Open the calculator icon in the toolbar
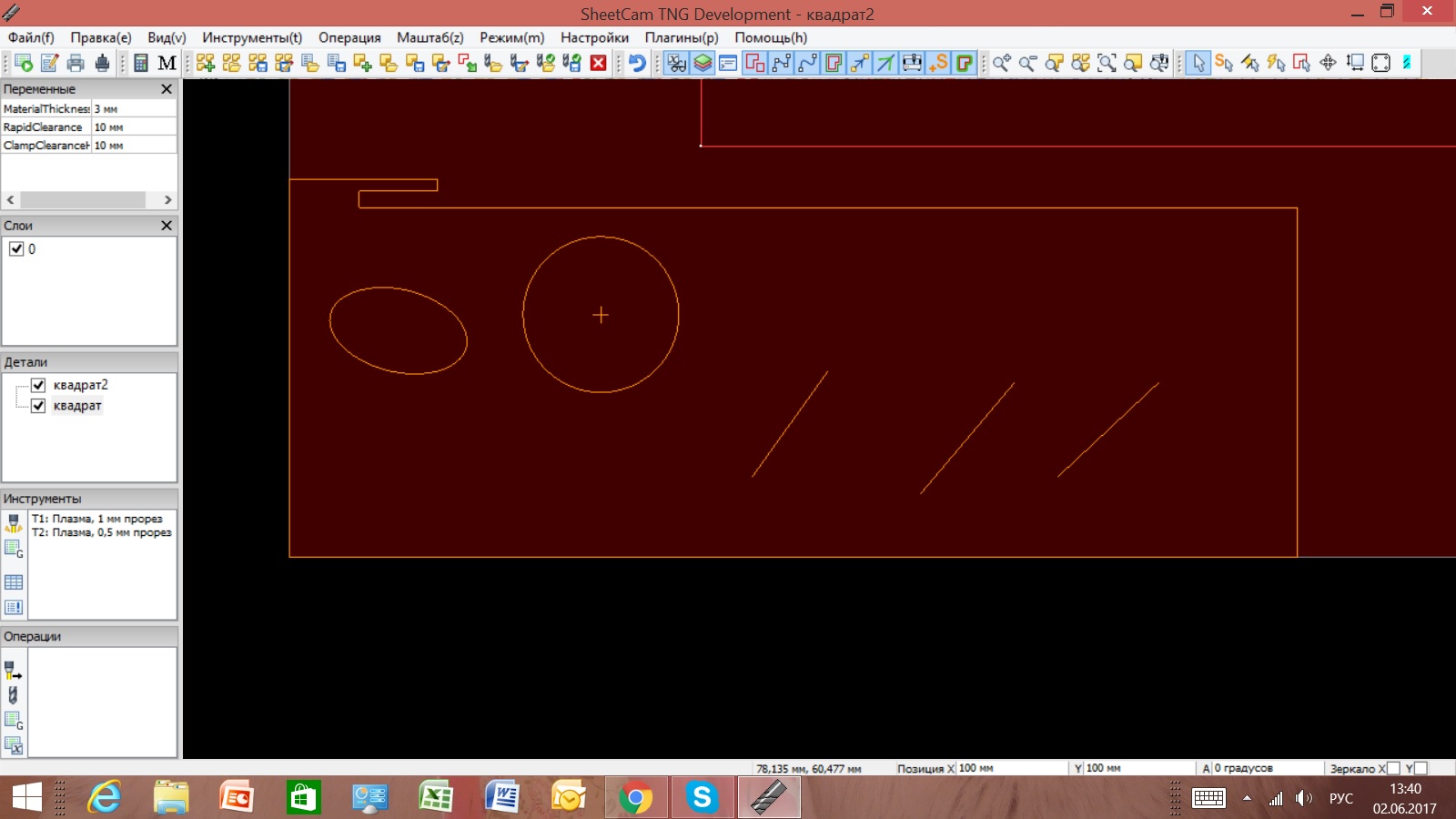1456x819 pixels. [x=140, y=63]
